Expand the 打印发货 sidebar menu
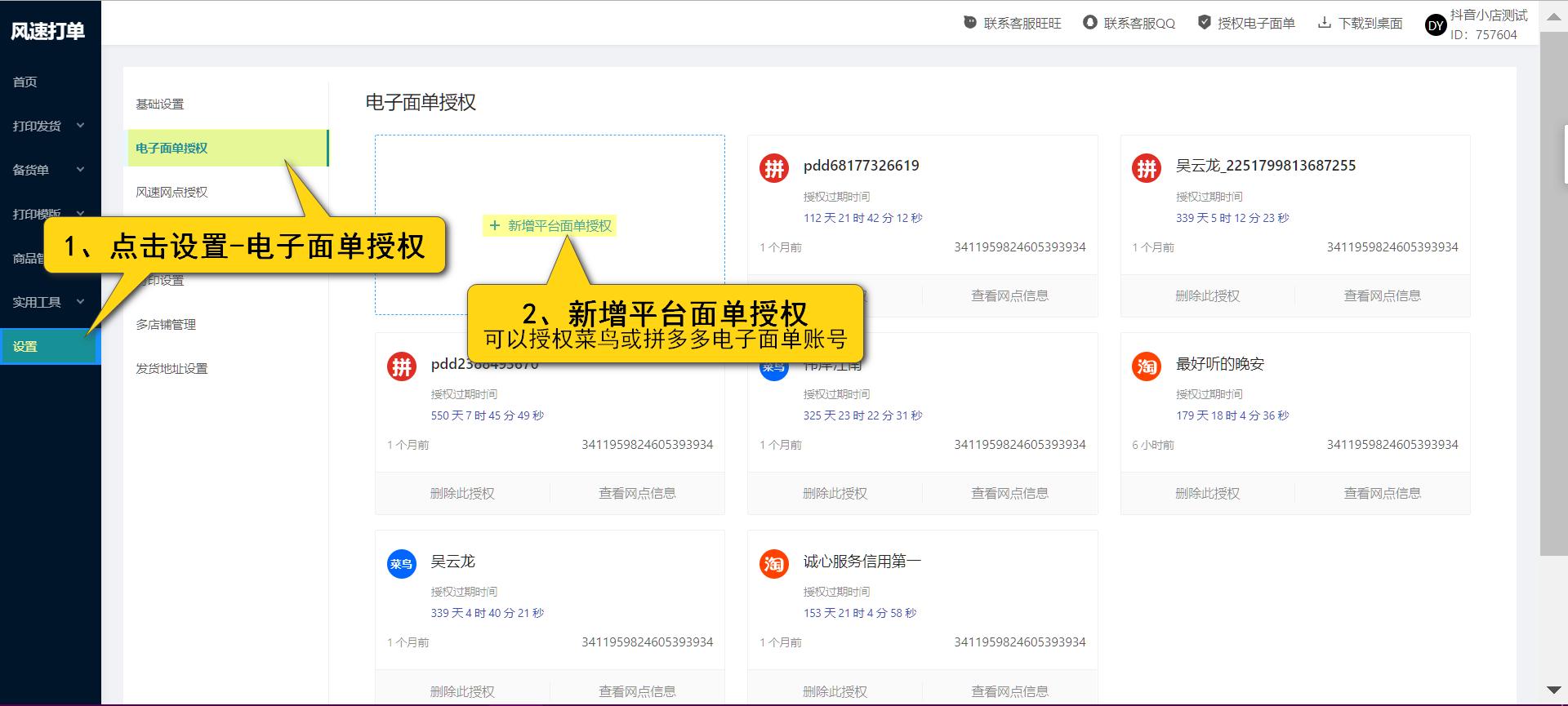Viewport: 1568px width, 706px height. 49,126
